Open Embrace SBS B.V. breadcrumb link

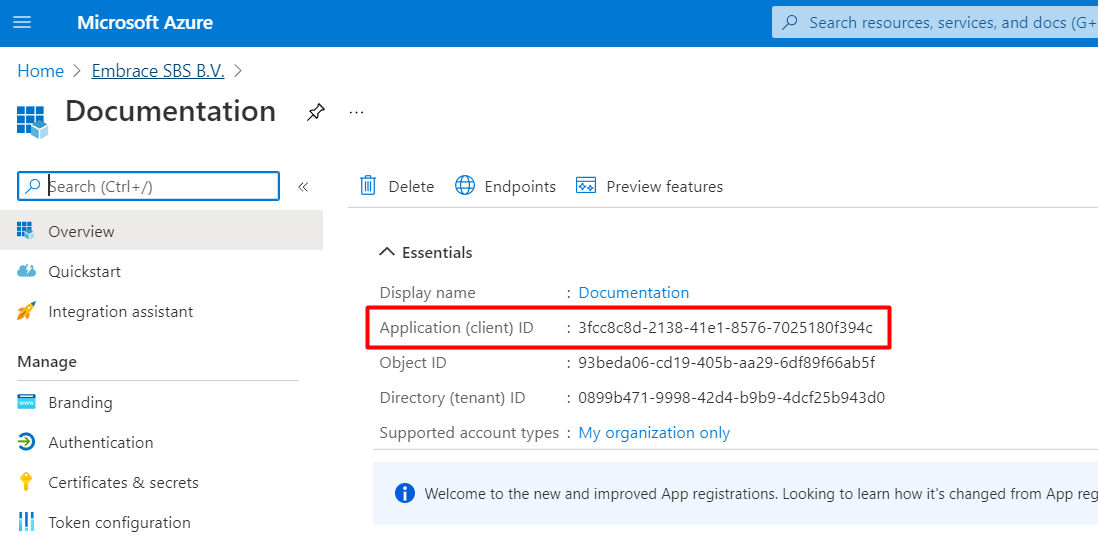pos(158,71)
